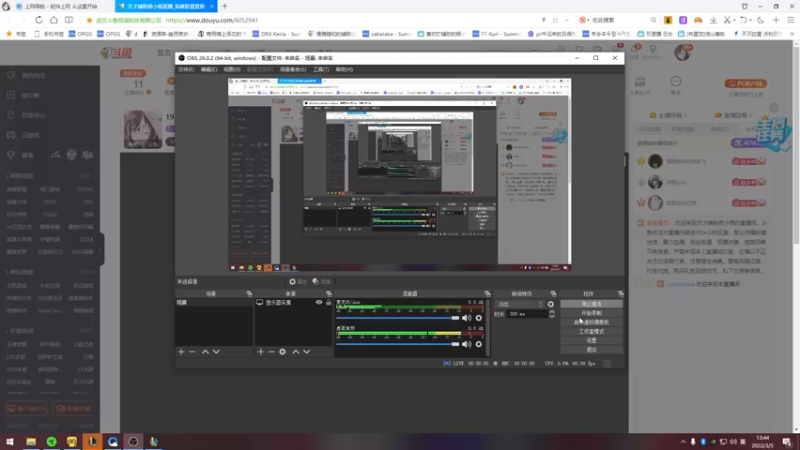Click Stop Streaming button in controls
The height and width of the screenshot is (450, 800).
coord(591,304)
